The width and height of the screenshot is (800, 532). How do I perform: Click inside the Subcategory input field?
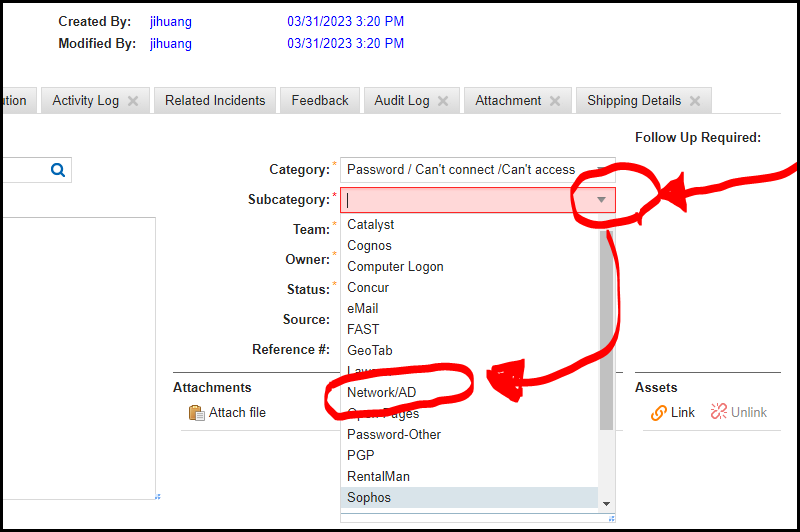coord(460,200)
